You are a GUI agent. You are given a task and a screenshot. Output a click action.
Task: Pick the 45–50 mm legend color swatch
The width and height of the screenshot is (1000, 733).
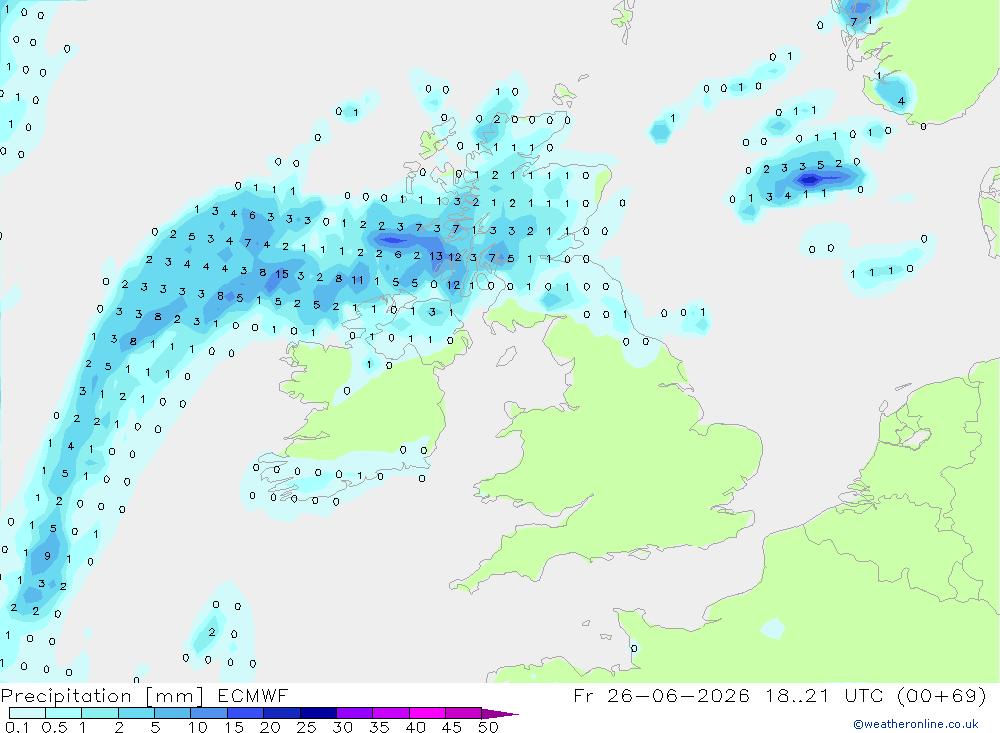coord(464,713)
